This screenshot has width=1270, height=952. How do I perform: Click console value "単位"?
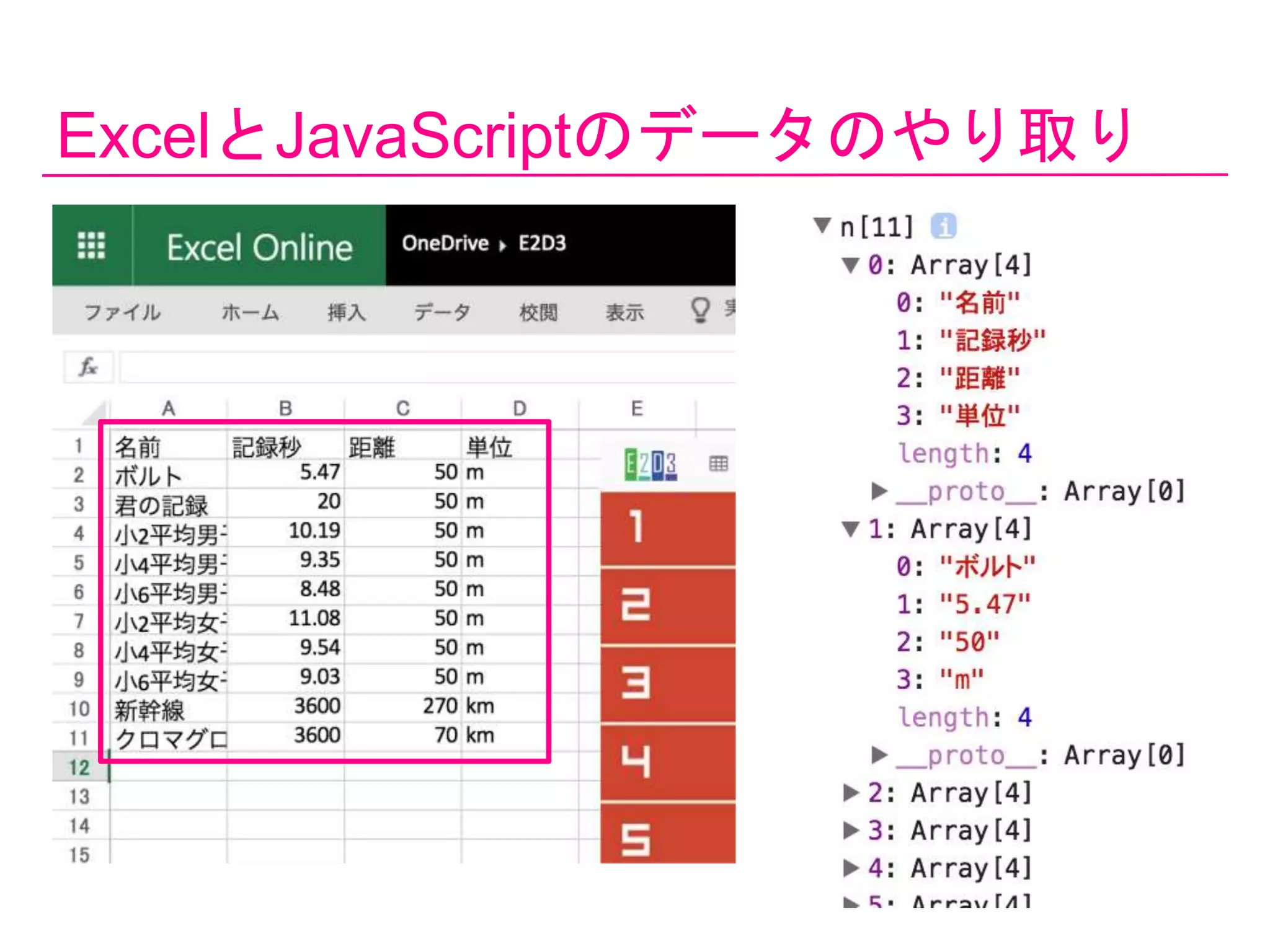coord(980,415)
